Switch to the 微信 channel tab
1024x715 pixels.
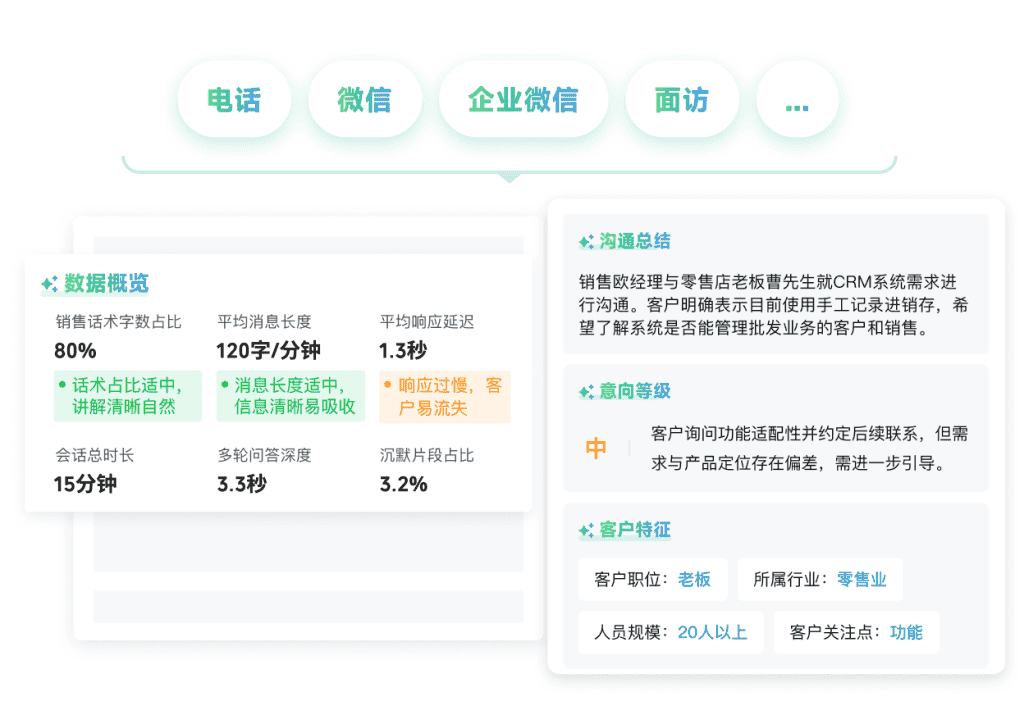[364, 100]
